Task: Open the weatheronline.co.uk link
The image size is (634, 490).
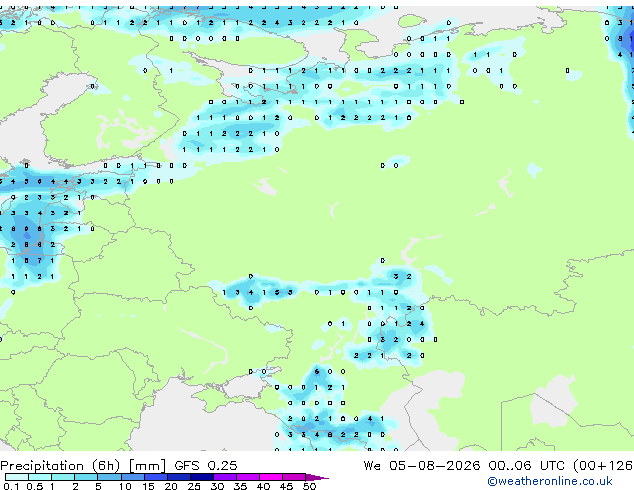Action: (550, 481)
